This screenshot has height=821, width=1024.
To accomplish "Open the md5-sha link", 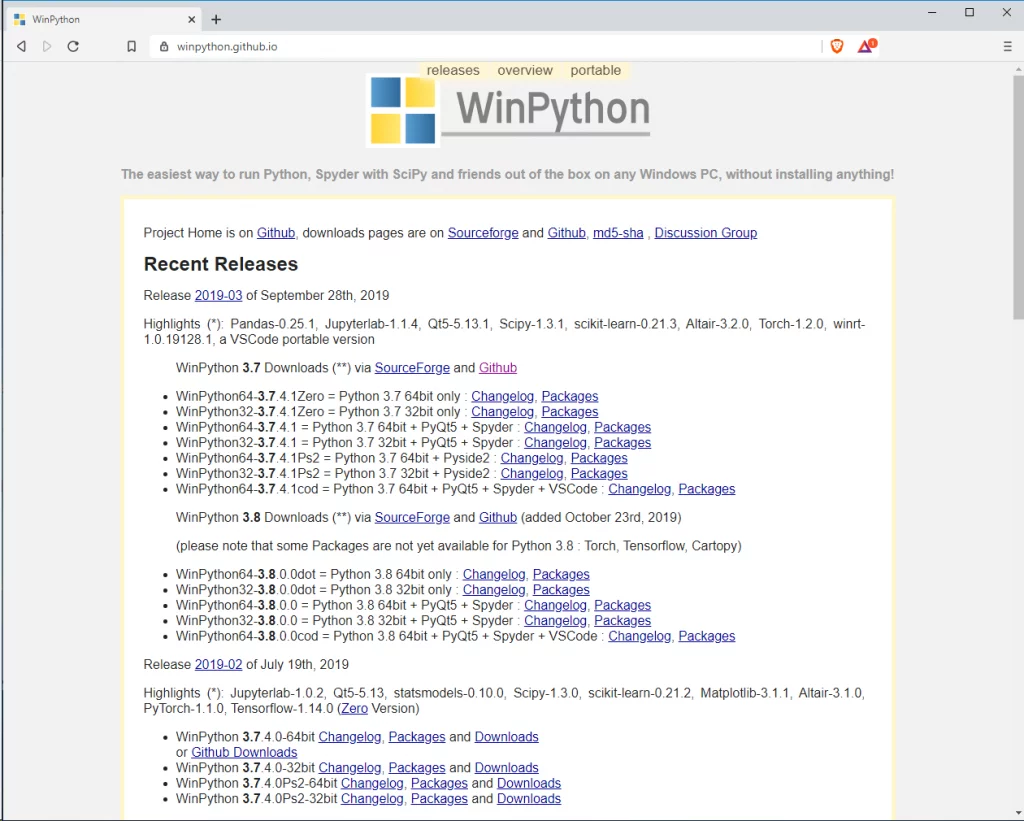I will (618, 233).
